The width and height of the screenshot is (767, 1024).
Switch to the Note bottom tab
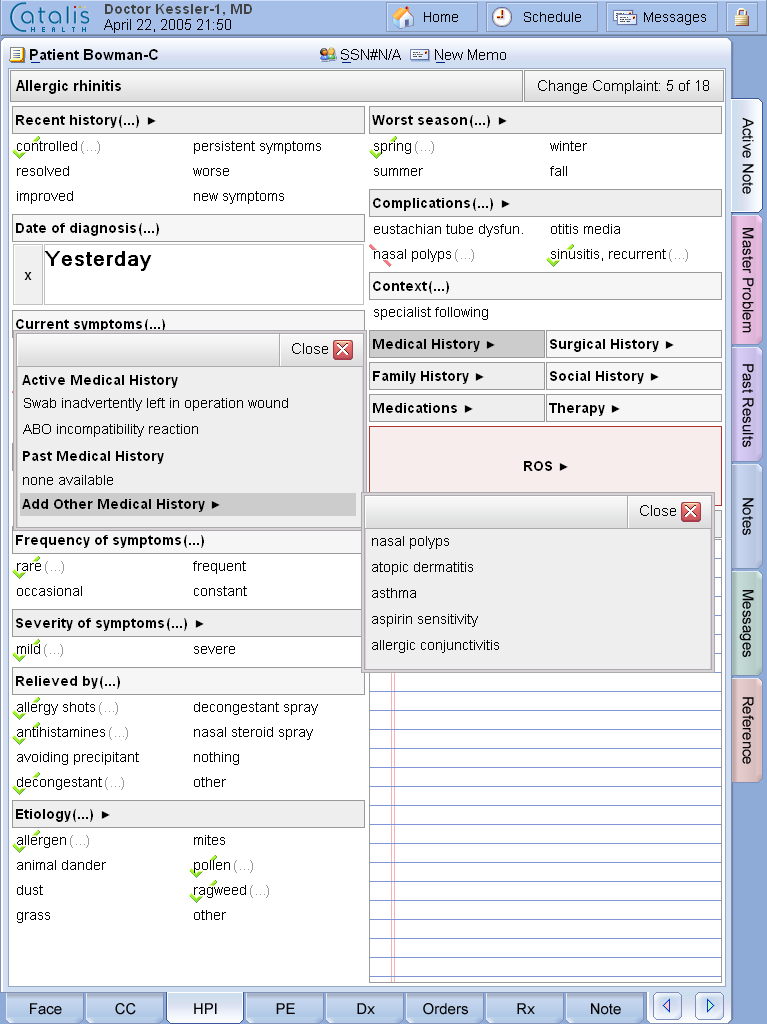[x=605, y=1008]
